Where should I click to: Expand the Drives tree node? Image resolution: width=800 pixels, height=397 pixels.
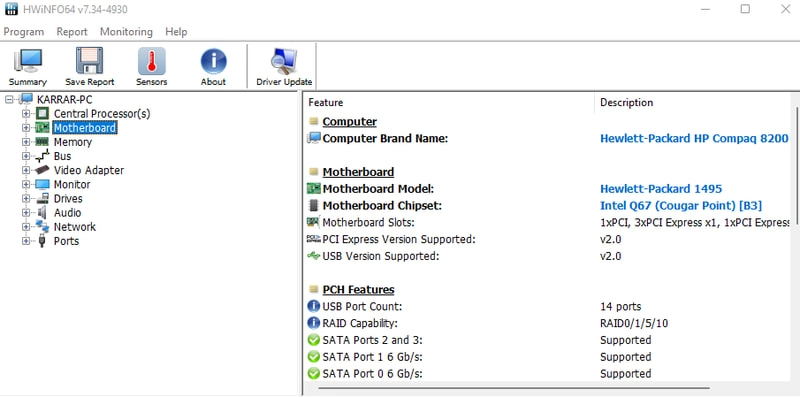click(x=26, y=198)
